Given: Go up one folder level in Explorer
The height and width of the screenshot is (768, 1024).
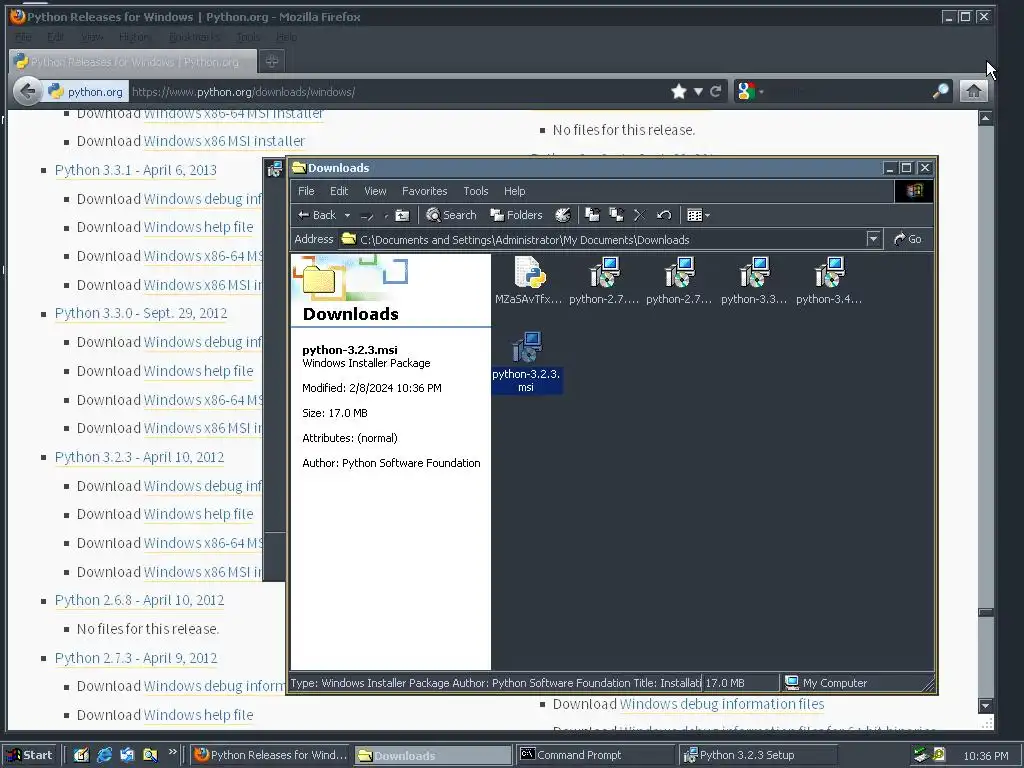Looking at the screenshot, I should click(403, 215).
